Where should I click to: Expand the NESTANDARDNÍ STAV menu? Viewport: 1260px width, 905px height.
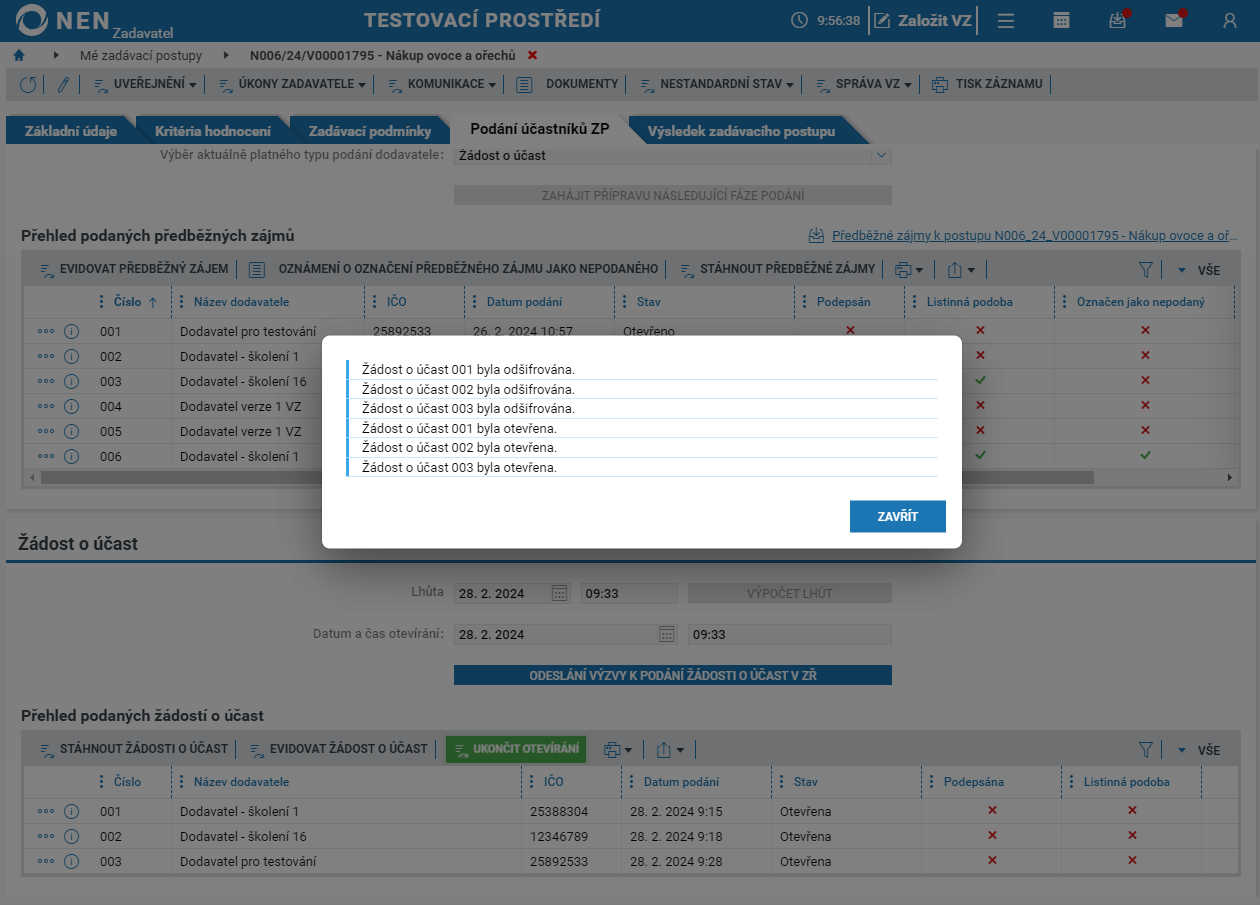click(716, 84)
